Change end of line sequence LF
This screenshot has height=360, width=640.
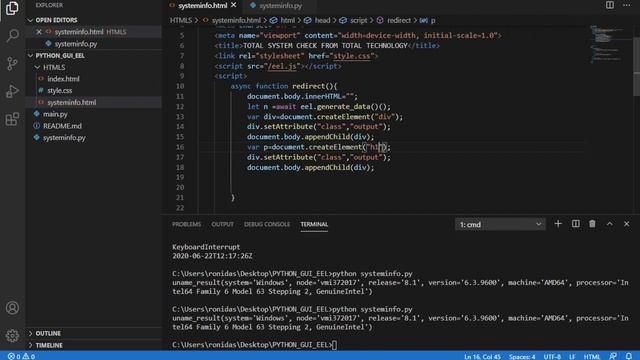pos(572,356)
